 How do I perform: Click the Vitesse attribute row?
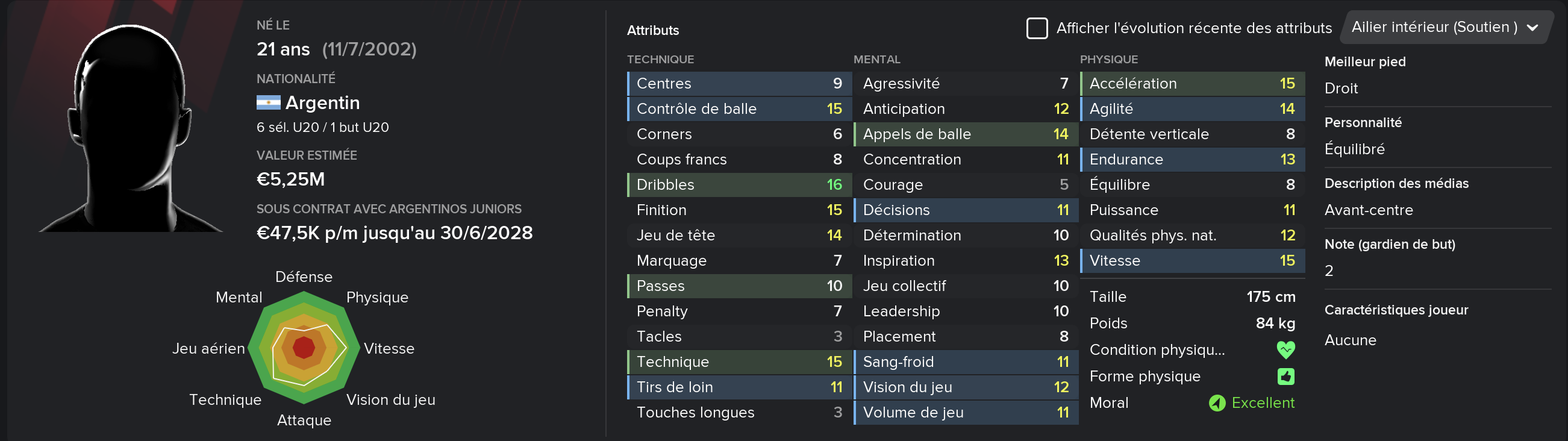coord(1192,261)
